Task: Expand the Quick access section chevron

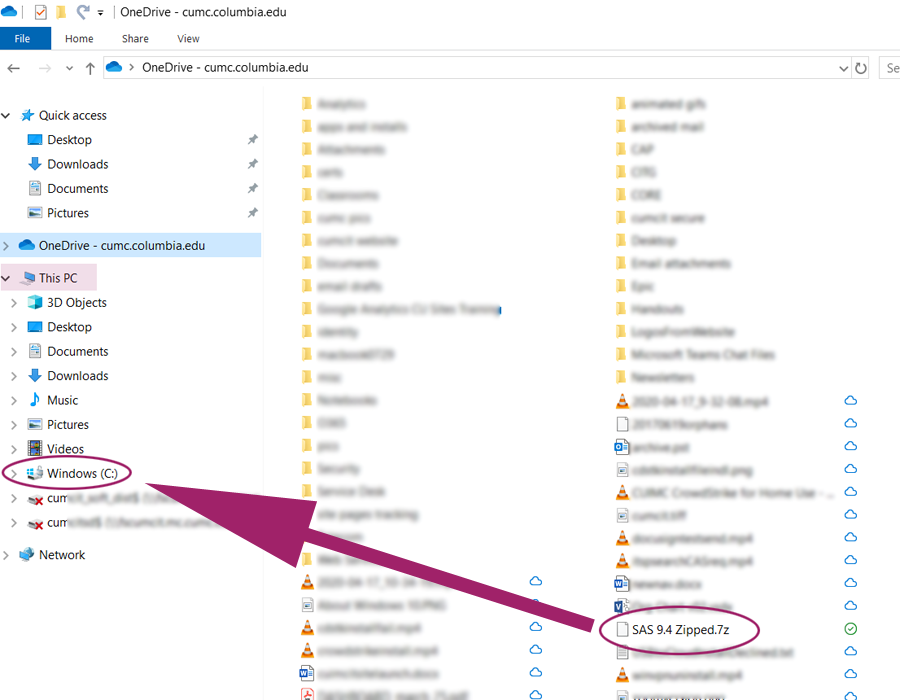Action: (x=6, y=115)
